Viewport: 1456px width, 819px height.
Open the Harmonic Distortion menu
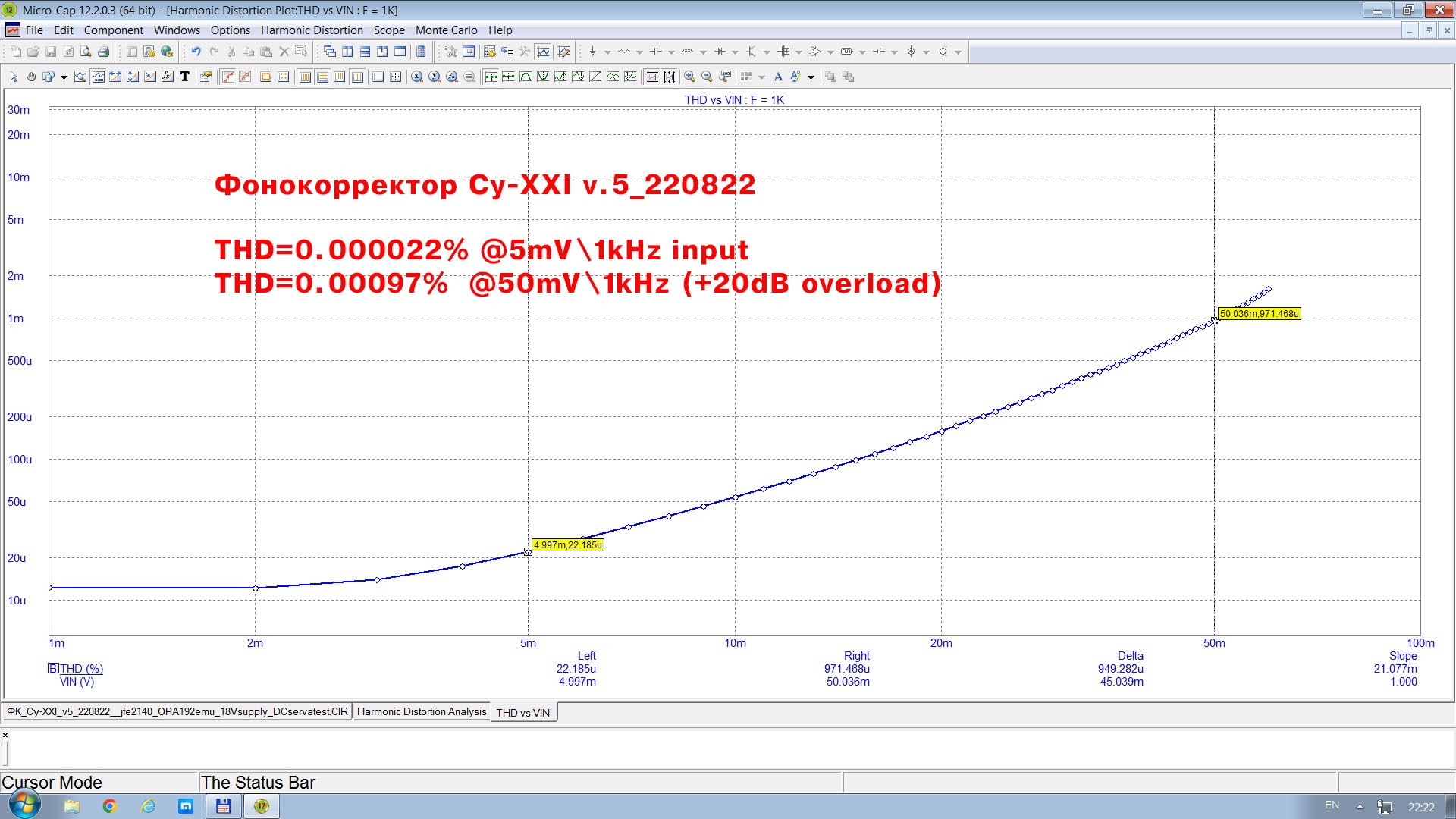[x=312, y=30]
